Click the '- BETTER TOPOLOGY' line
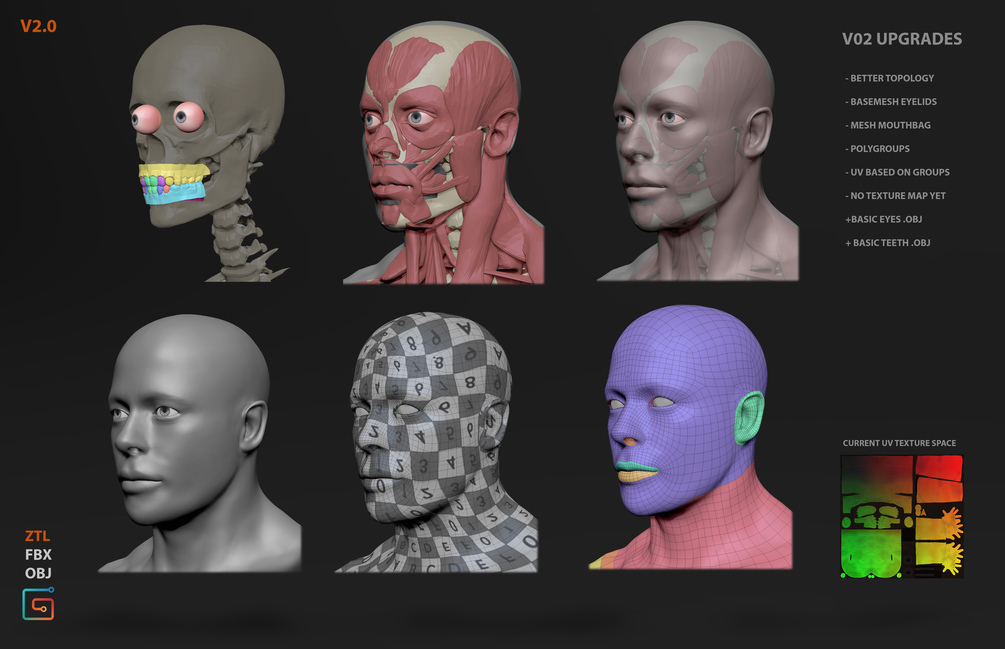 tap(890, 78)
